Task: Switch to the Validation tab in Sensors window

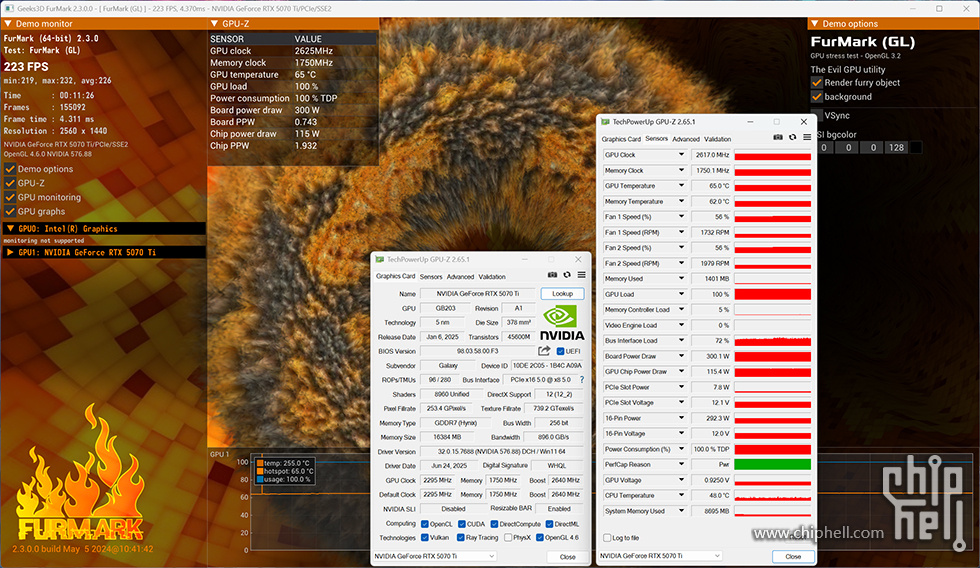Action: pyautogui.click(x=717, y=139)
